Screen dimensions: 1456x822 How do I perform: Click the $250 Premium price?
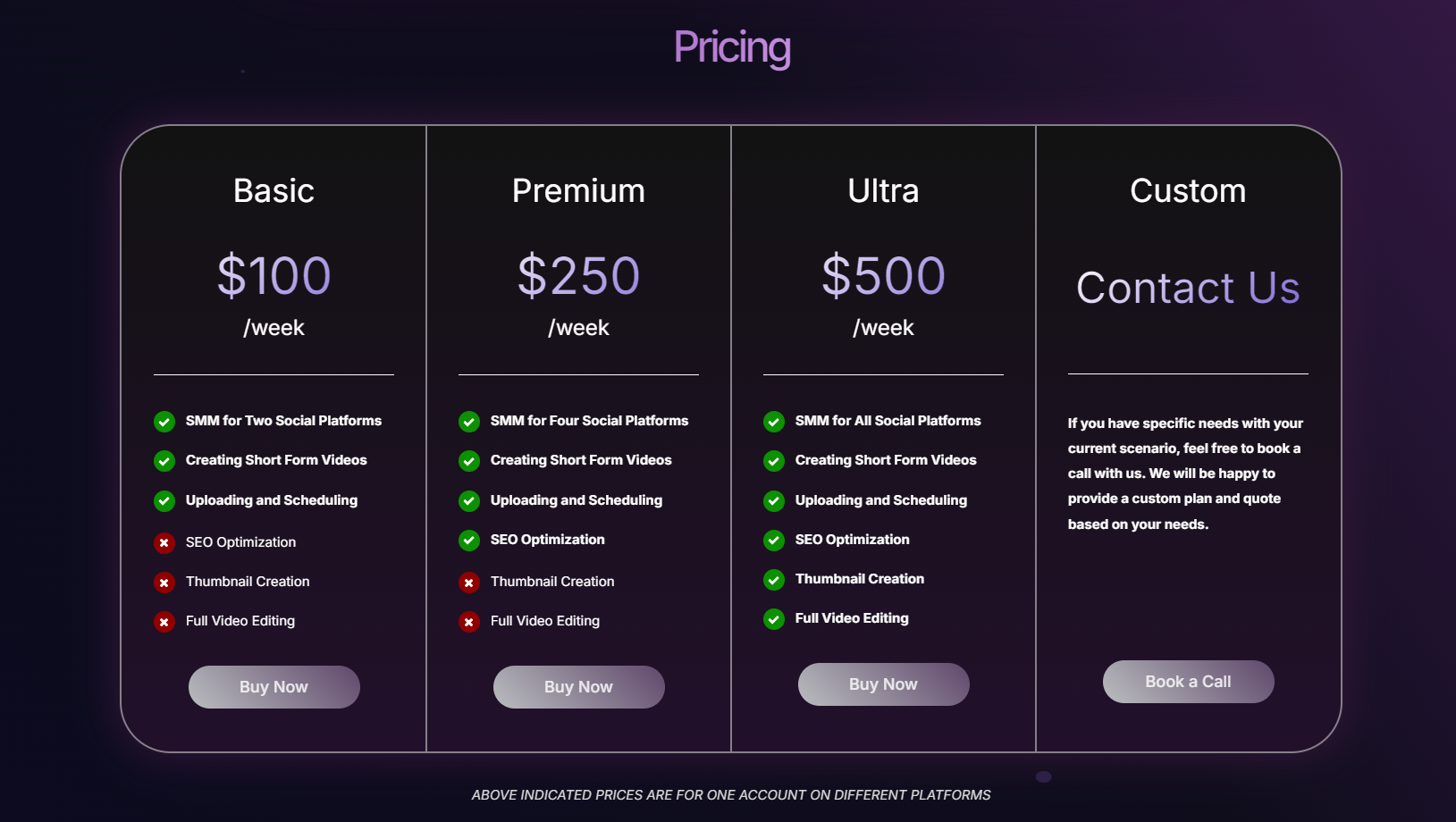578,275
